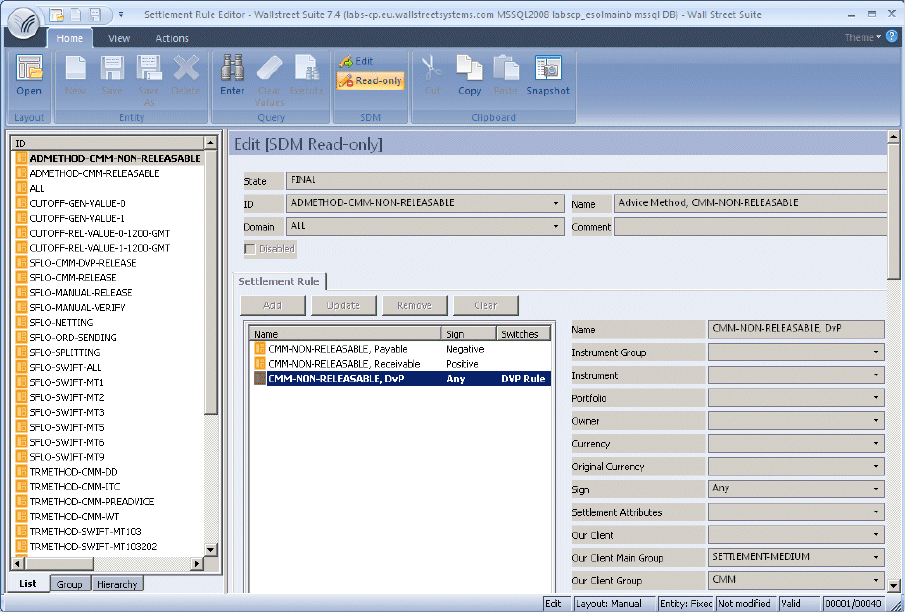Image resolution: width=905 pixels, height=612 pixels.
Task: Click the Clear button
Action: (485, 305)
